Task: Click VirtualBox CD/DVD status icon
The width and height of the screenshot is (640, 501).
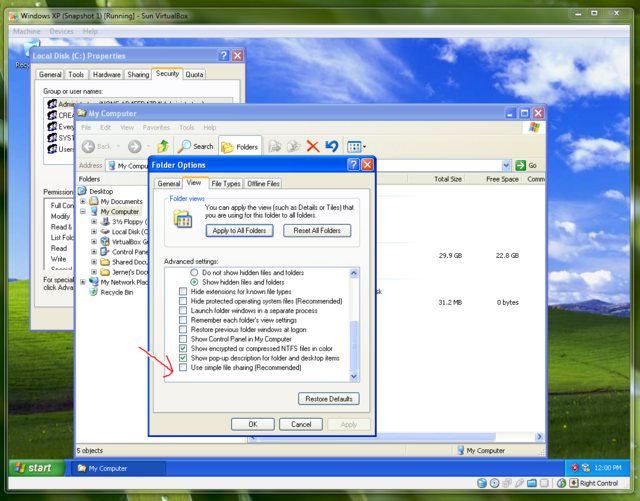Action: coord(494,483)
